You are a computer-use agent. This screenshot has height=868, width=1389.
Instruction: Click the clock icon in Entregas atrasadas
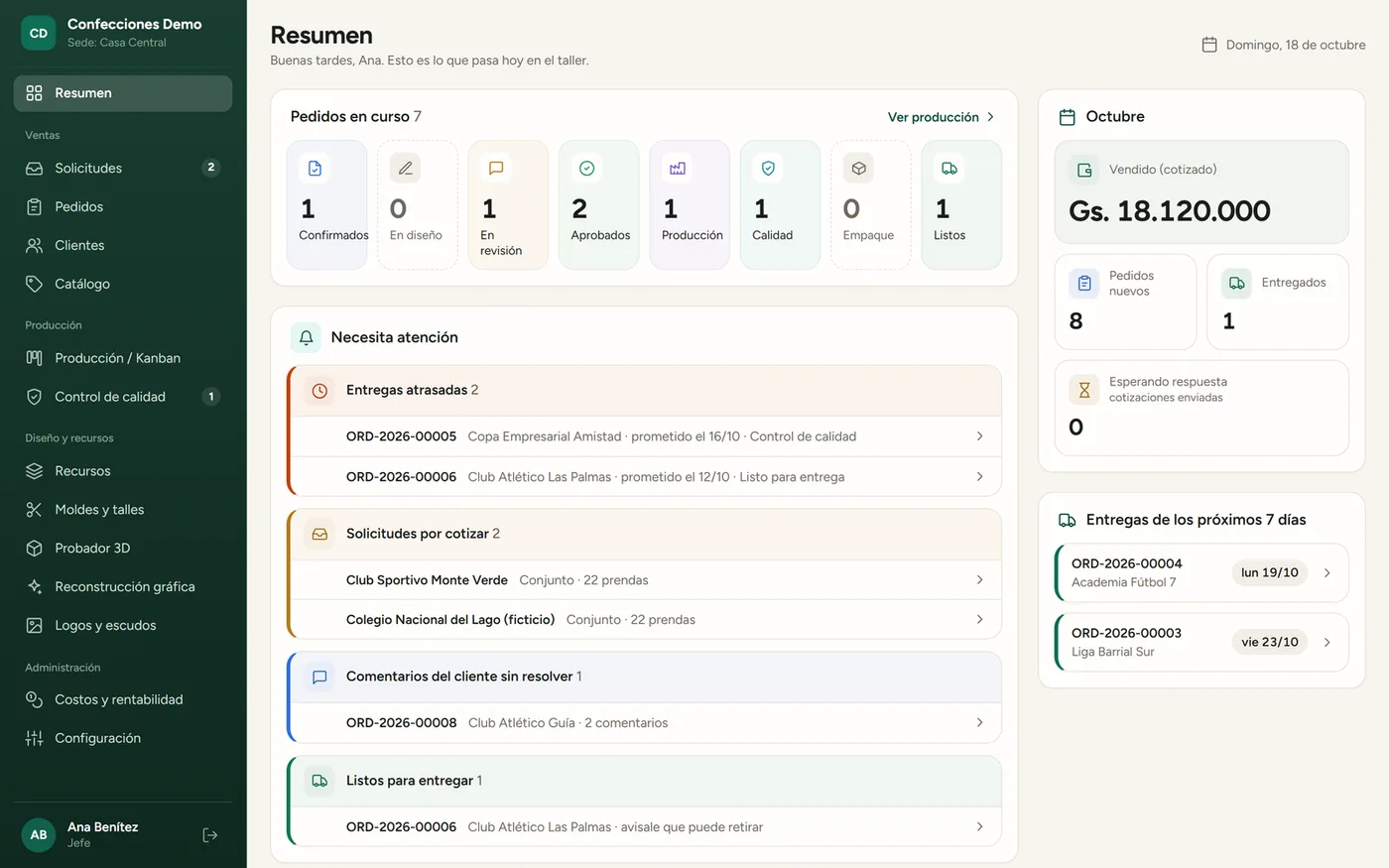point(319,391)
